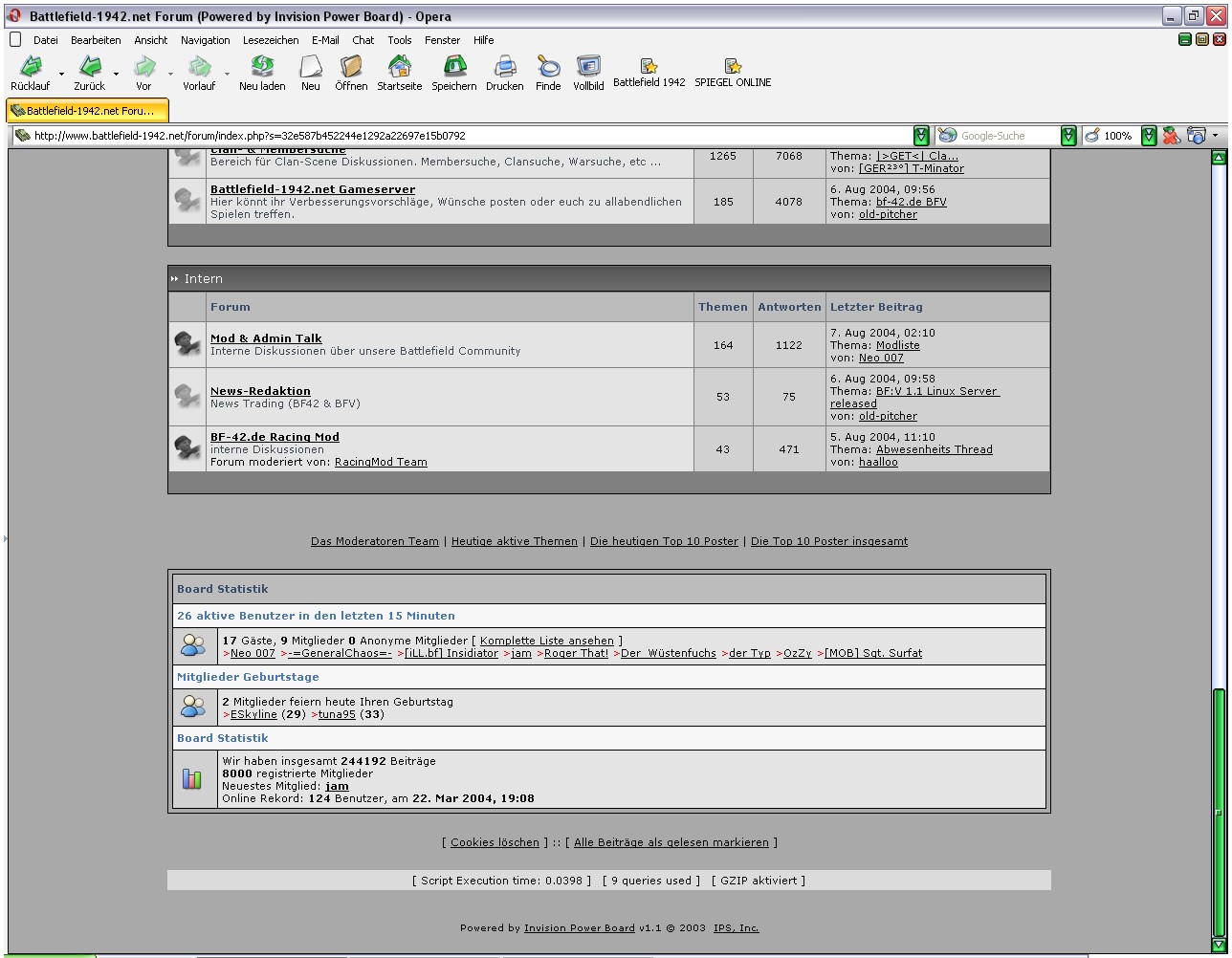The width and height of the screenshot is (1232, 958).
Task: Open the Vor history dropdown arrow
Action: point(171,74)
